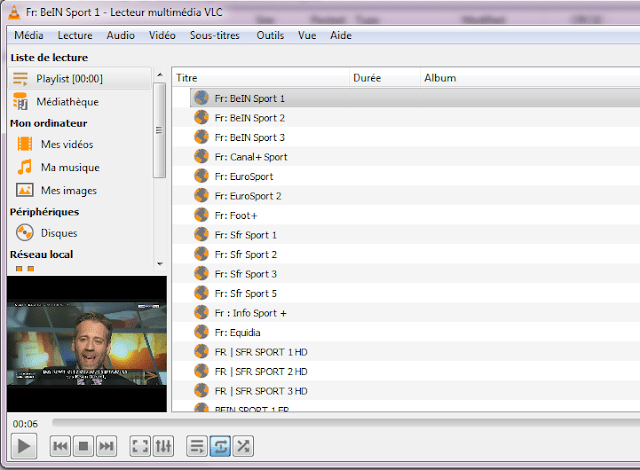Toggle the playlist view button
Image resolution: width=640 pixels, height=470 pixels.
197,446
